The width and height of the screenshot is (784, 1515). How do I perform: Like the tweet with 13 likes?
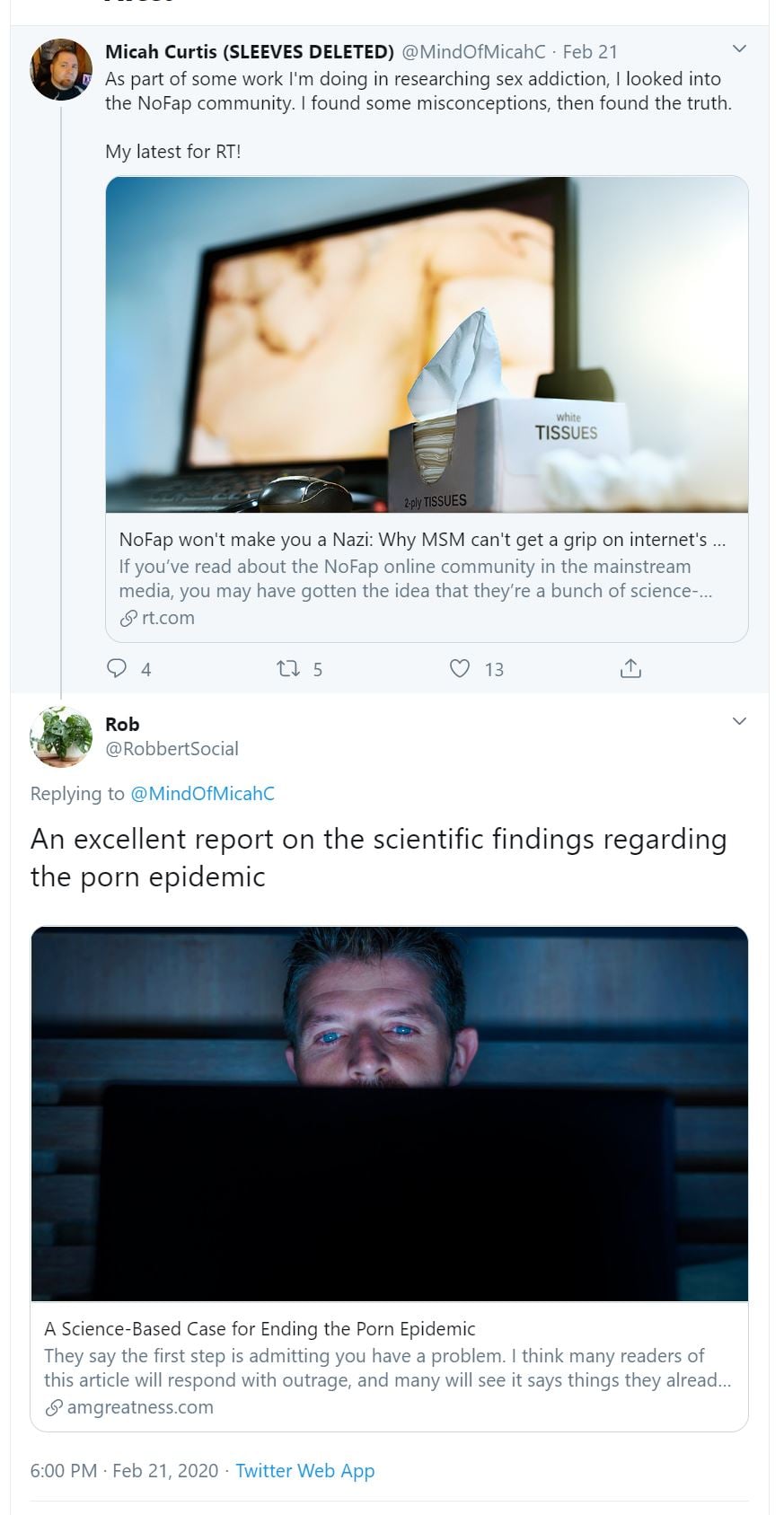tap(460, 668)
